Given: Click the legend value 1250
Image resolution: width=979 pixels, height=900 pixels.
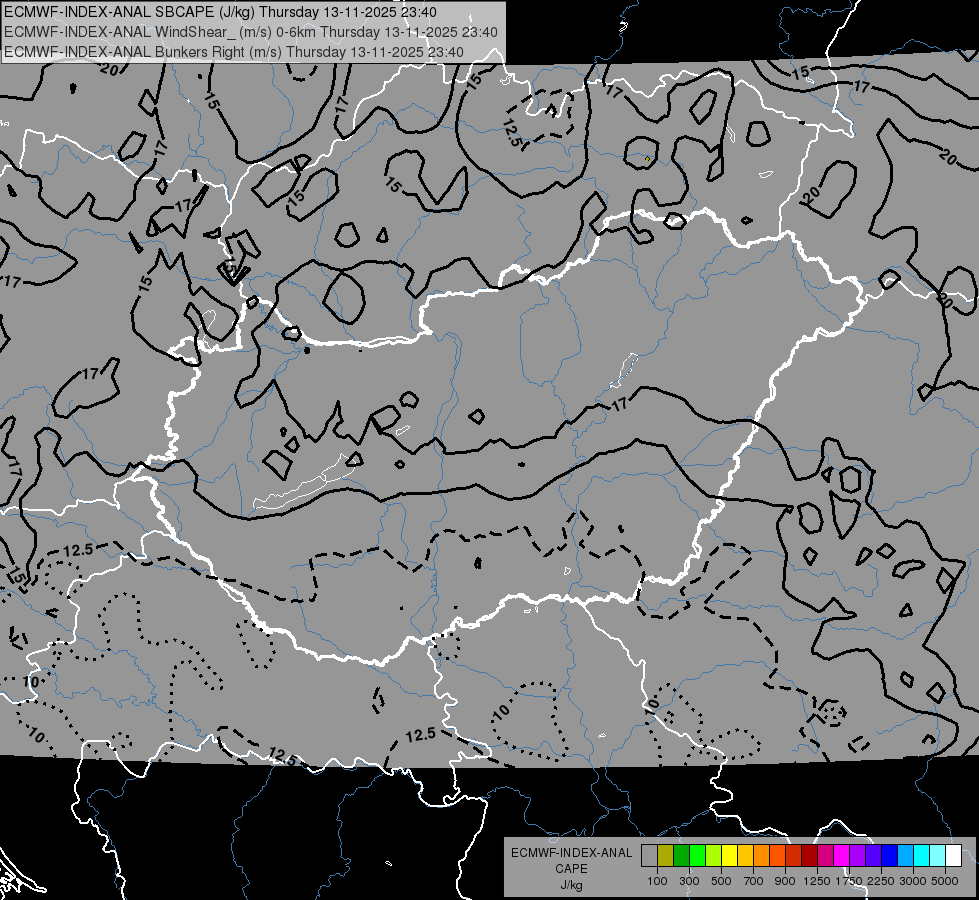Looking at the screenshot, I should coord(817,881).
